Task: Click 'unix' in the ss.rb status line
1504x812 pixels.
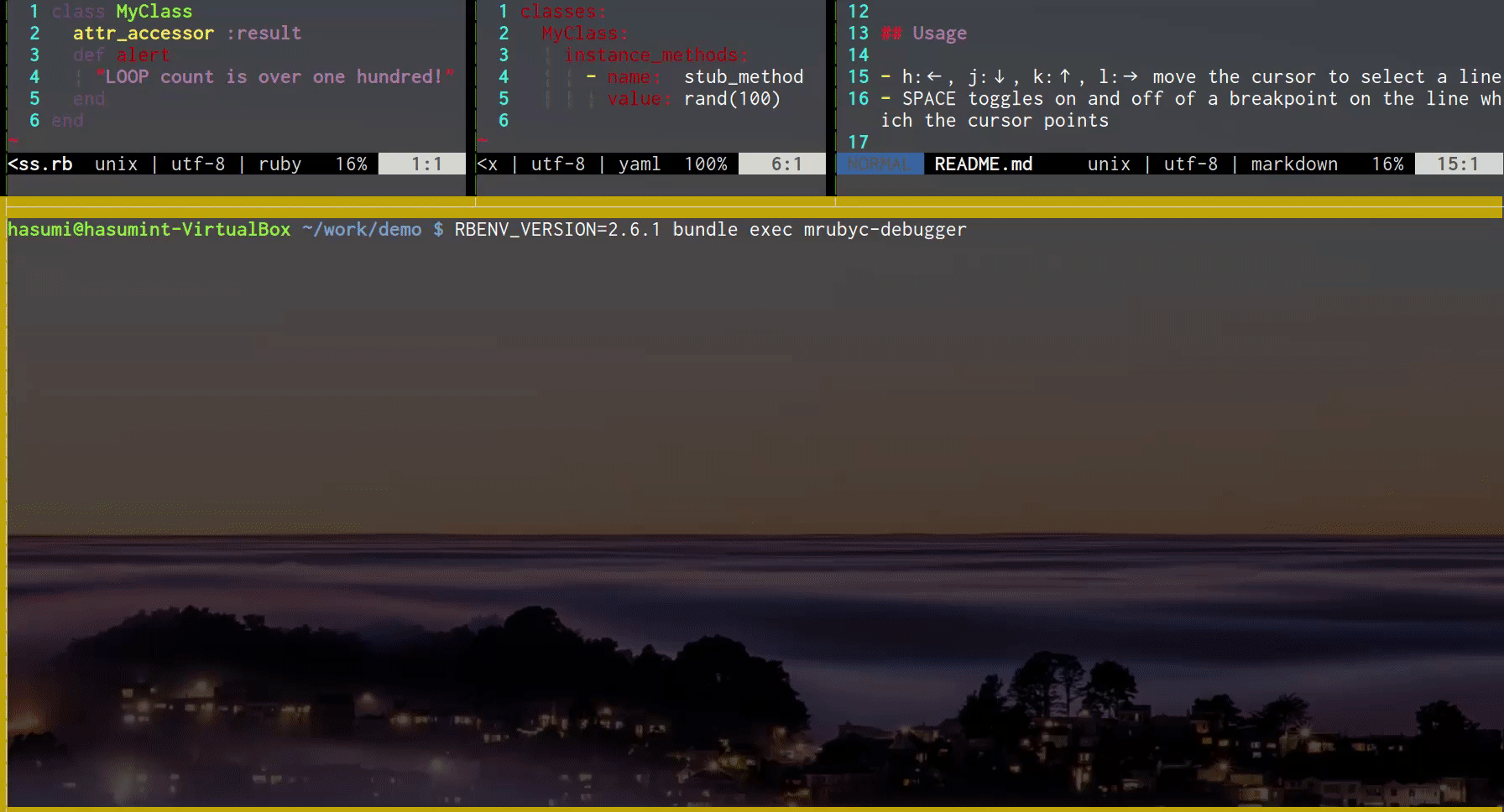Action: click(x=116, y=164)
